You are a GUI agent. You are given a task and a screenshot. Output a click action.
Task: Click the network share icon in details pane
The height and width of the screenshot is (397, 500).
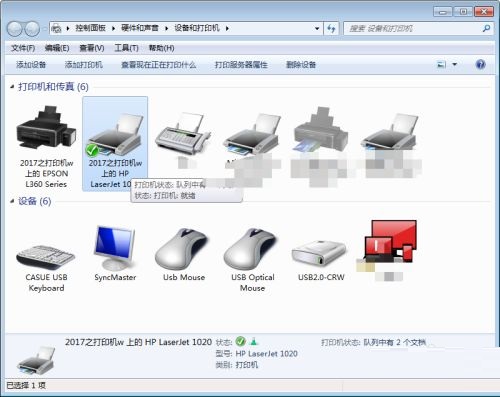254,341
